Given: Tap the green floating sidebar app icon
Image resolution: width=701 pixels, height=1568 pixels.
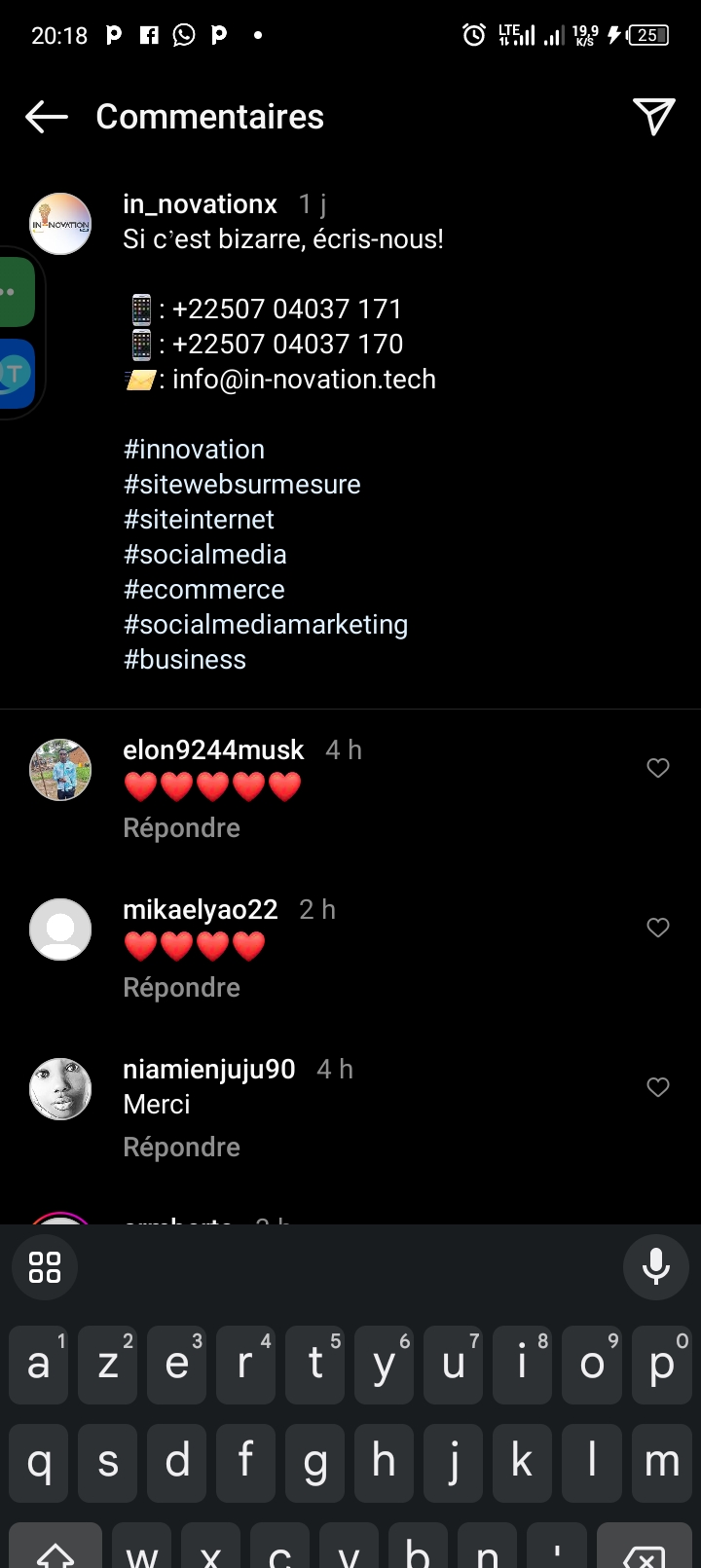Looking at the screenshot, I should click(x=16, y=292).
